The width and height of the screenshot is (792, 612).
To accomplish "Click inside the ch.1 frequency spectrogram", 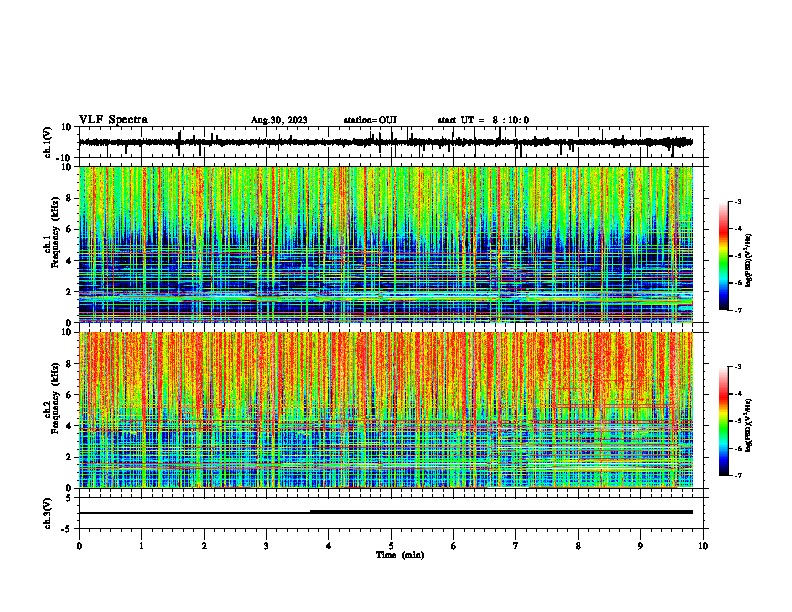I will [x=386, y=244].
